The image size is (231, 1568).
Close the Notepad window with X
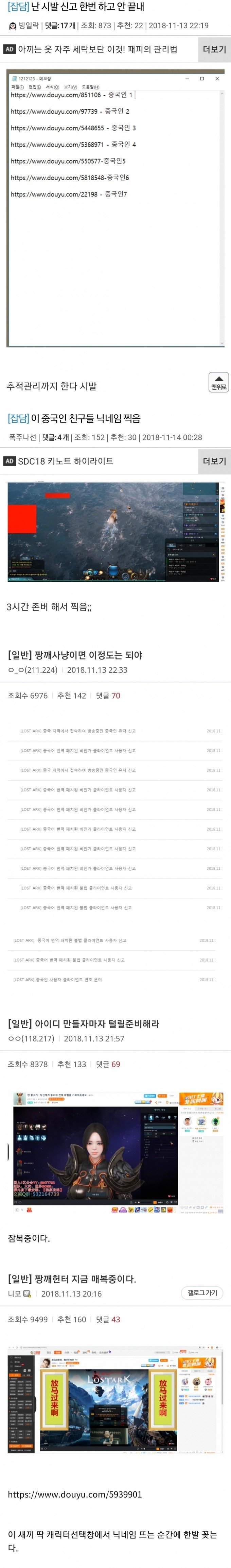pyautogui.click(x=217, y=79)
